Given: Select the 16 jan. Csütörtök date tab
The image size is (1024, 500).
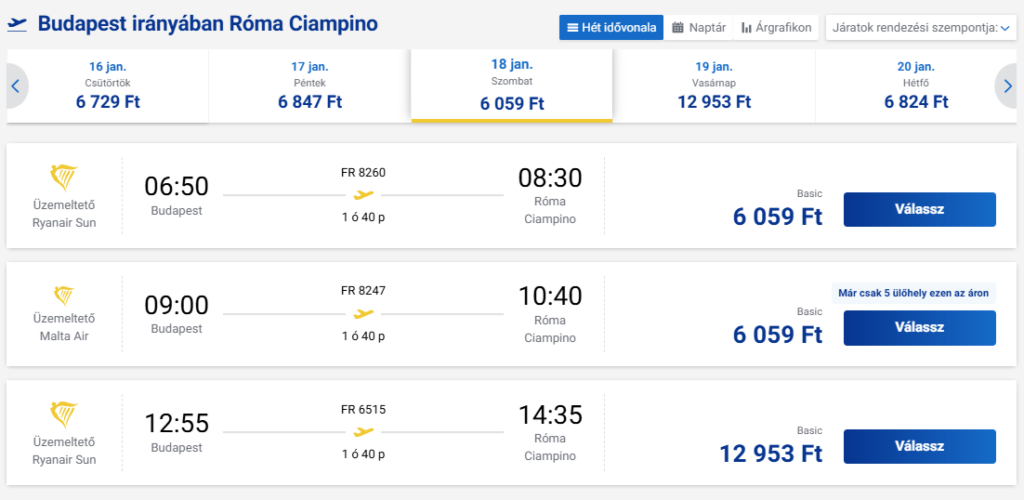Looking at the screenshot, I should point(108,86).
